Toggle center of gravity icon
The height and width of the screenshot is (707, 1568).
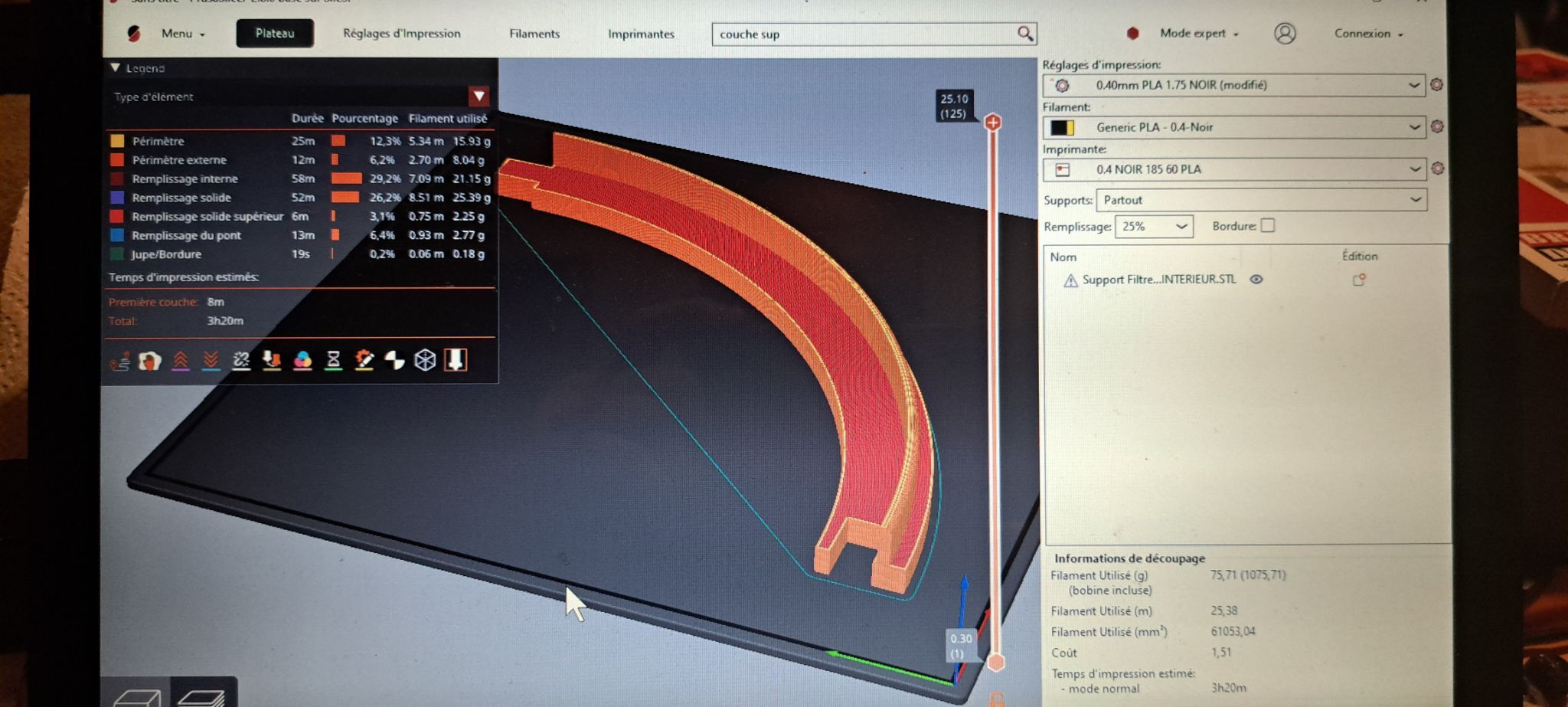pyautogui.click(x=395, y=361)
